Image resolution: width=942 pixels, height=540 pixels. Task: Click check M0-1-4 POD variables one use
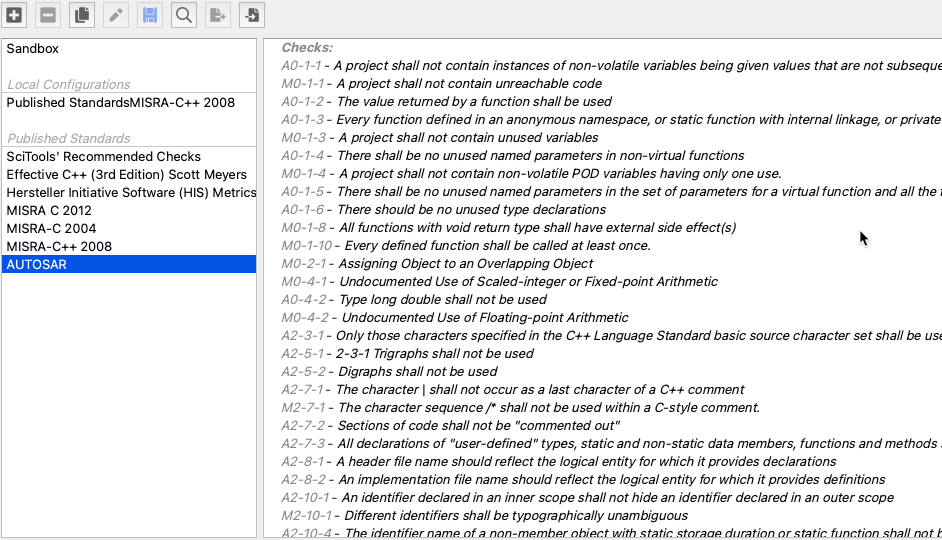(x=532, y=174)
